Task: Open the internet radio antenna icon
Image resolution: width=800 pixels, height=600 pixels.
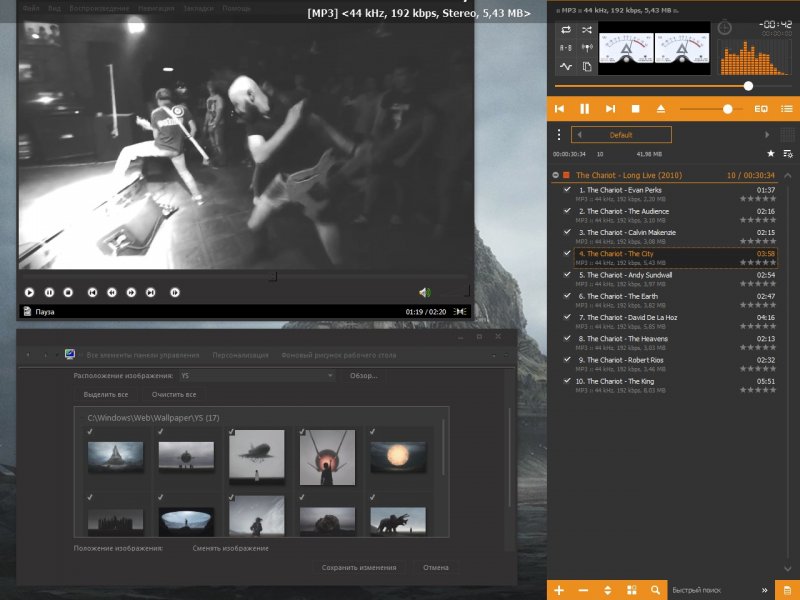Action: click(587, 48)
